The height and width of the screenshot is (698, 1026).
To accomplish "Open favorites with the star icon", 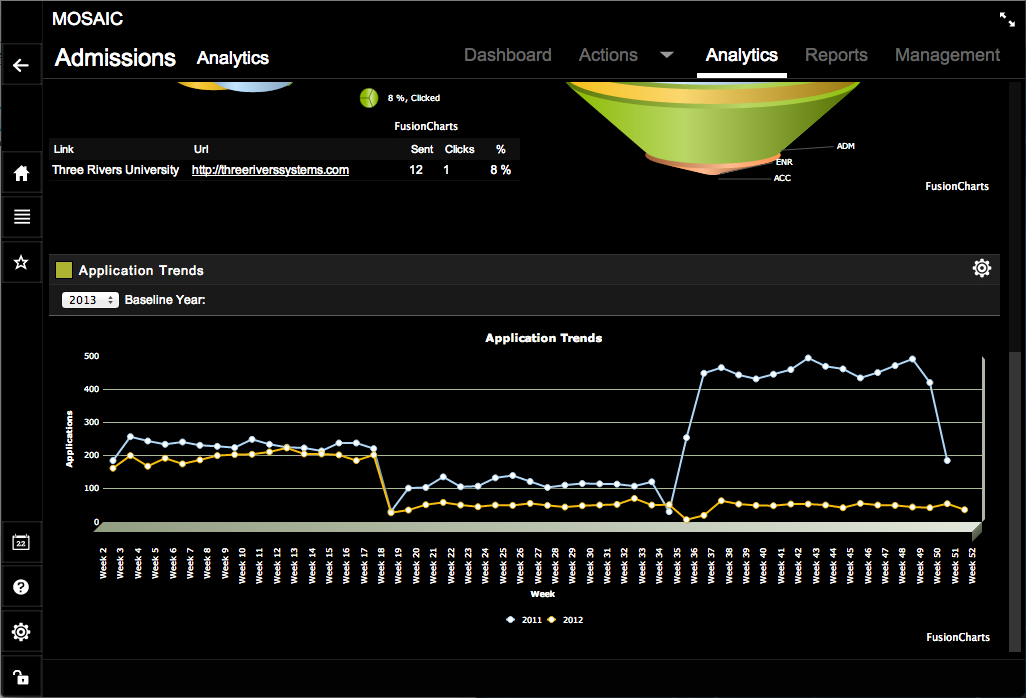I will tap(21, 262).
